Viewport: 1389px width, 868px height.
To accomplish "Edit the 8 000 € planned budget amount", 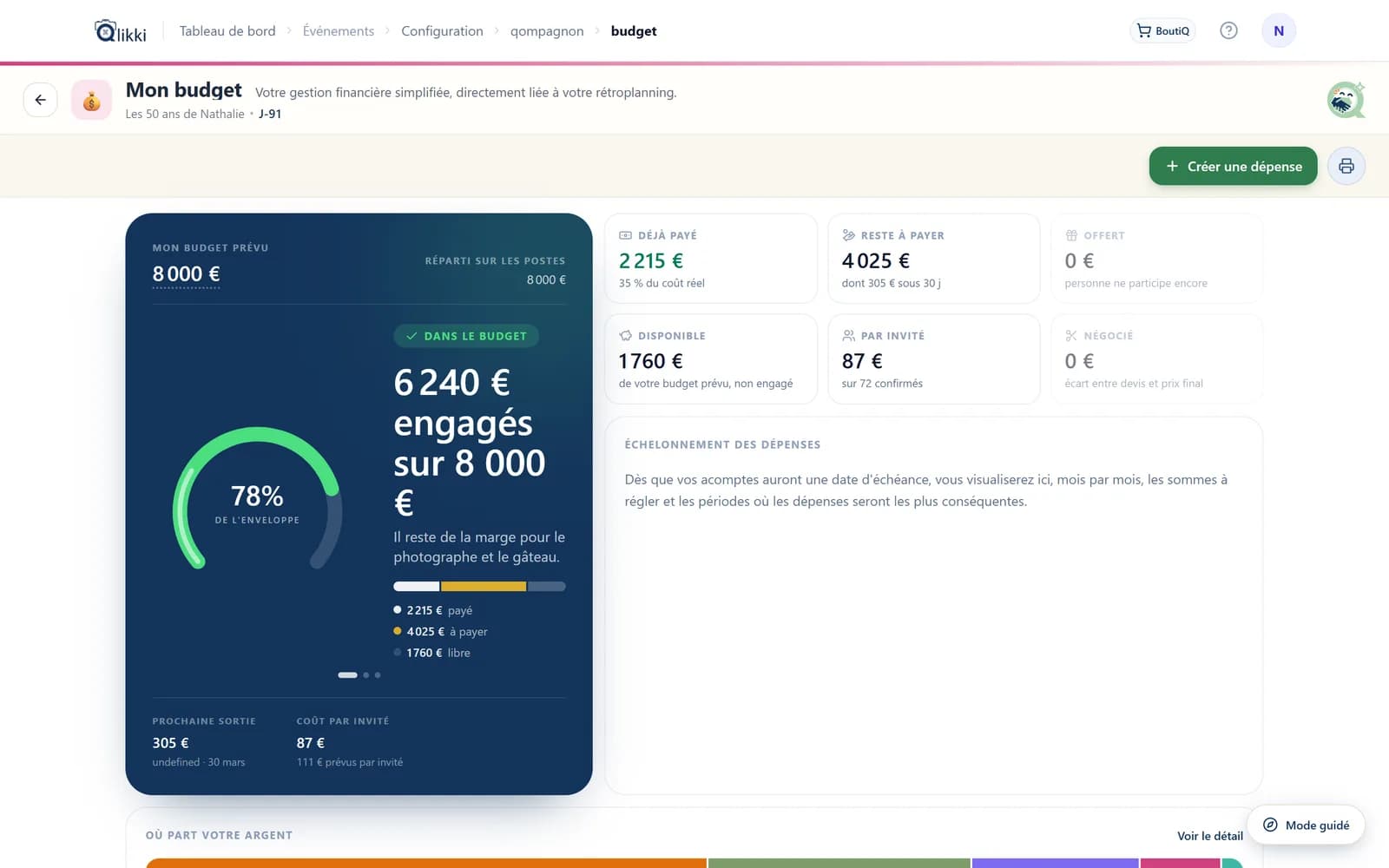I will 186,274.
